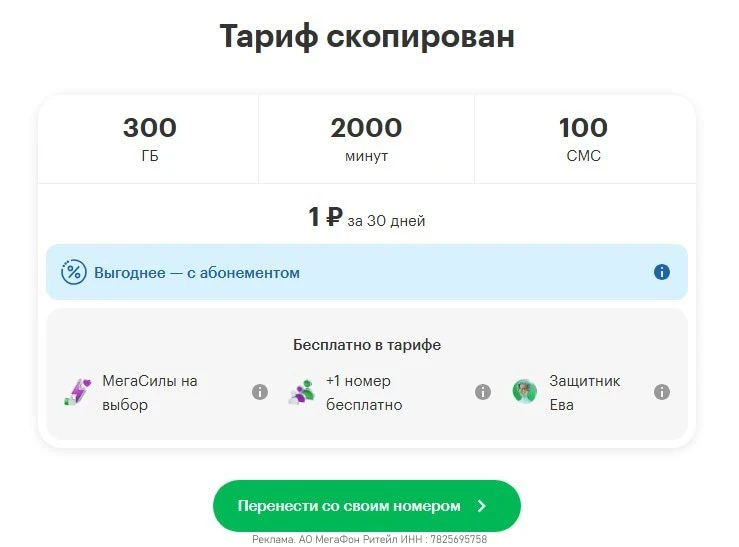Screen dimensions: 739x547
Task: Click the Тариф скопирован heading
Action: coord(367,37)
